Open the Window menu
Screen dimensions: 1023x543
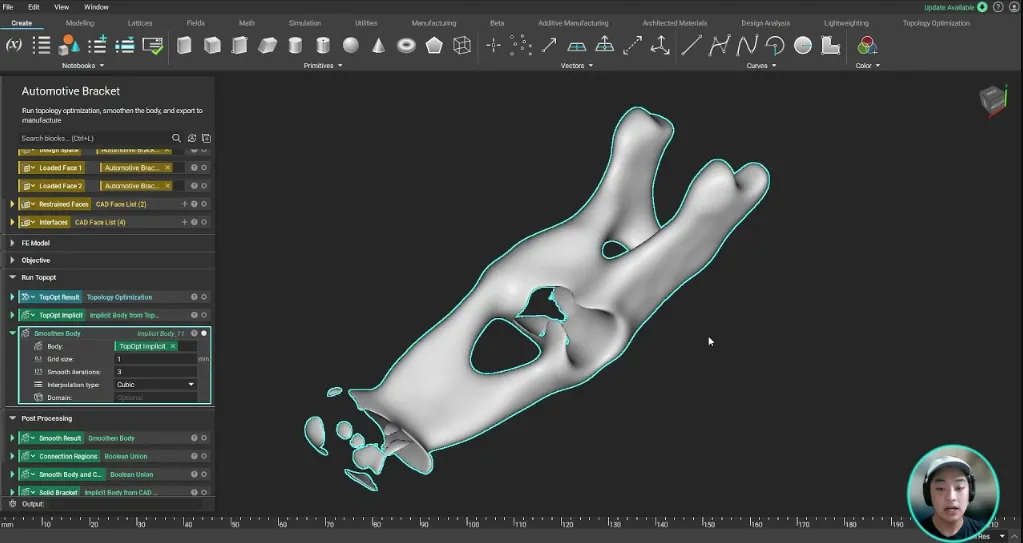[97, 7]
